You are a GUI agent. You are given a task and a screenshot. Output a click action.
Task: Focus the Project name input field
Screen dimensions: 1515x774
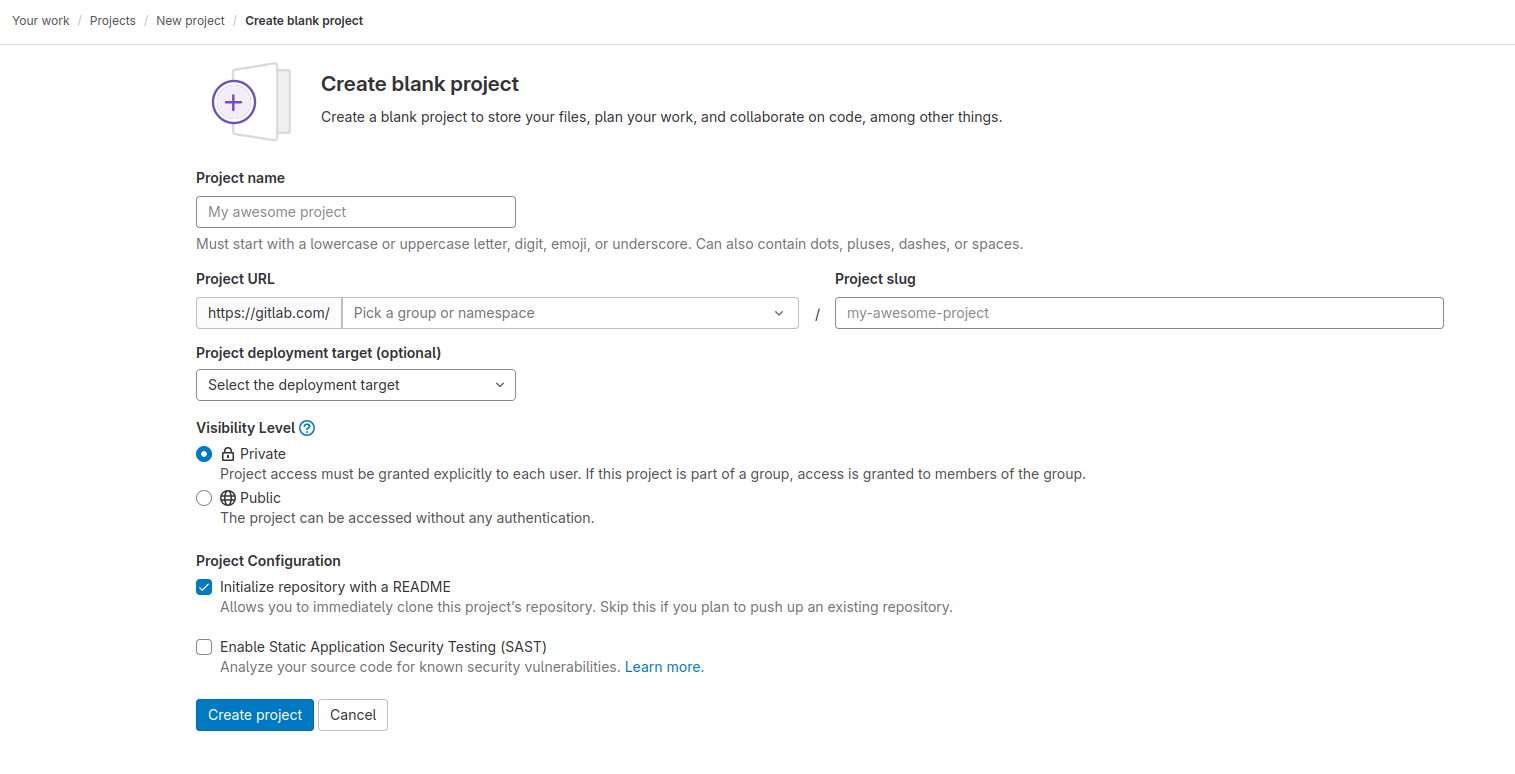point(355,212)
